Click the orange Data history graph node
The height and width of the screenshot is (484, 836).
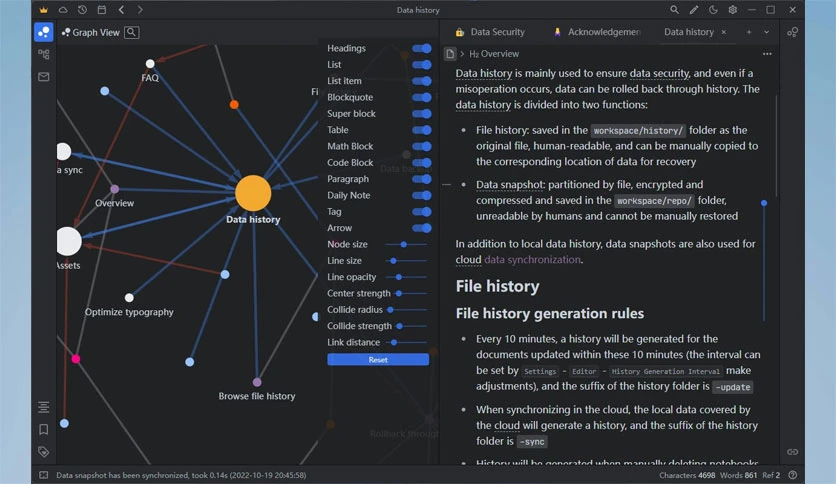(x=253, y=193)
